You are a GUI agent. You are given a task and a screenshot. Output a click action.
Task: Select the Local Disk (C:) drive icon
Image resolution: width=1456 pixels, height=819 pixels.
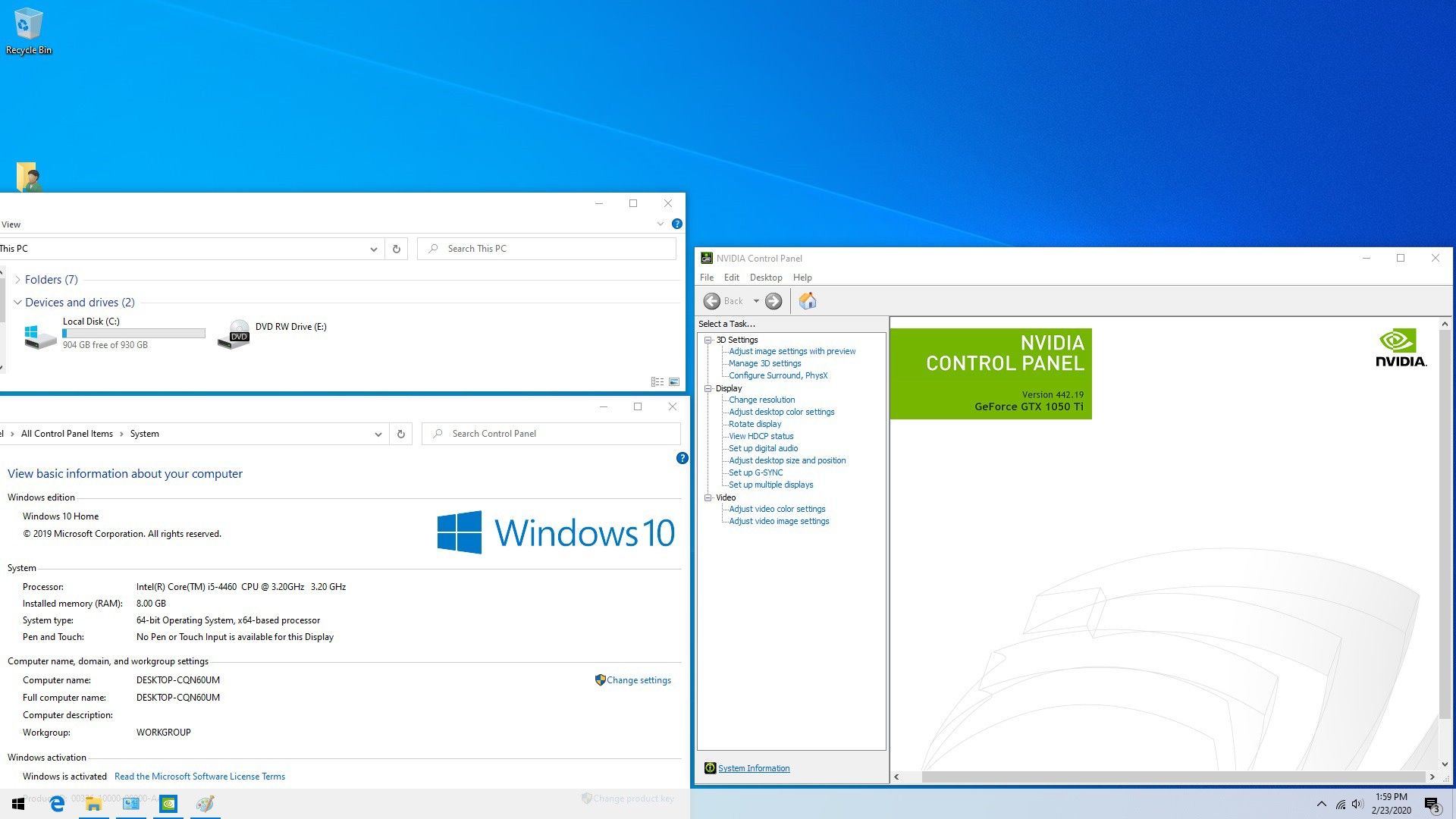click(x=39, y=335)
